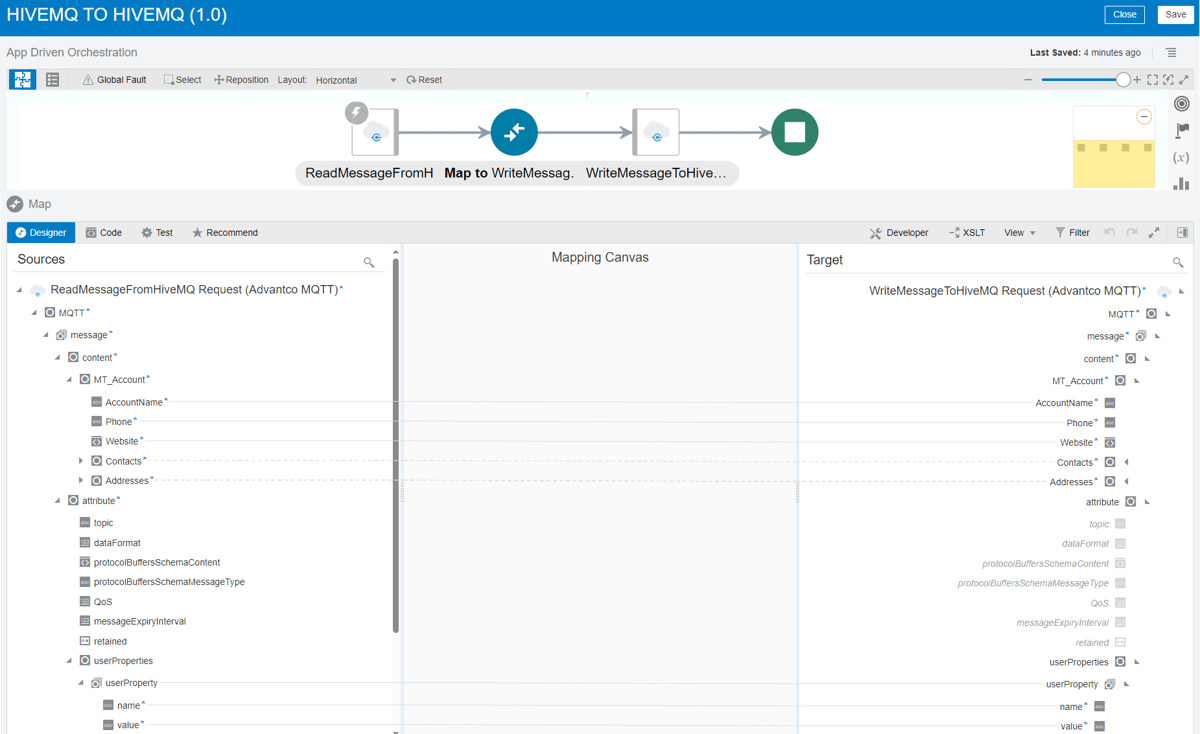Switch to canvas view icon
This screenshot has width=1200, height=734.
[22, 80]
